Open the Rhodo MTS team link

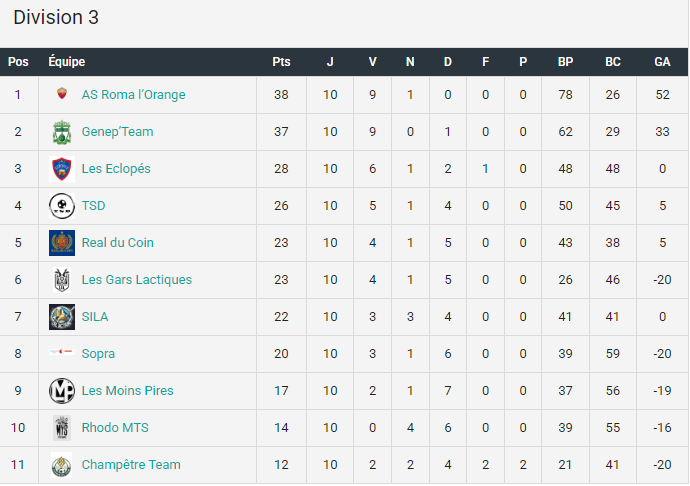point(115,427)
